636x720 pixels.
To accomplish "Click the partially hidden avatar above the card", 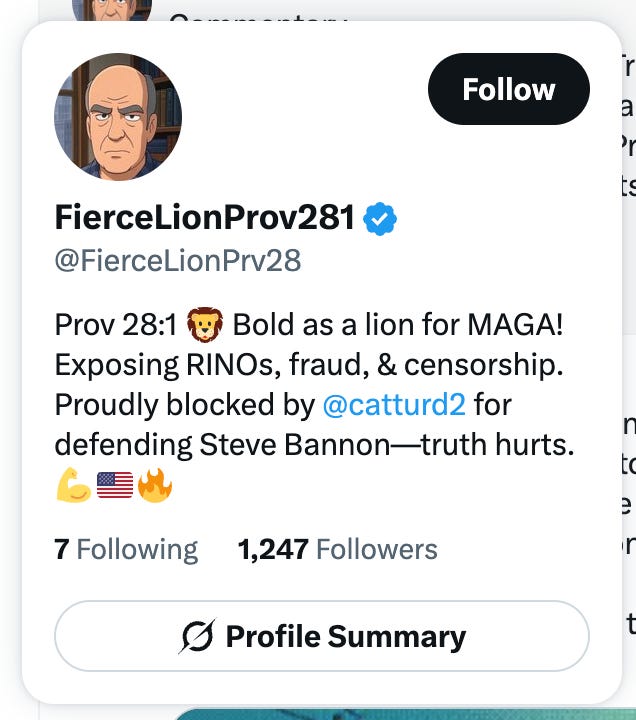I will 112,10.
